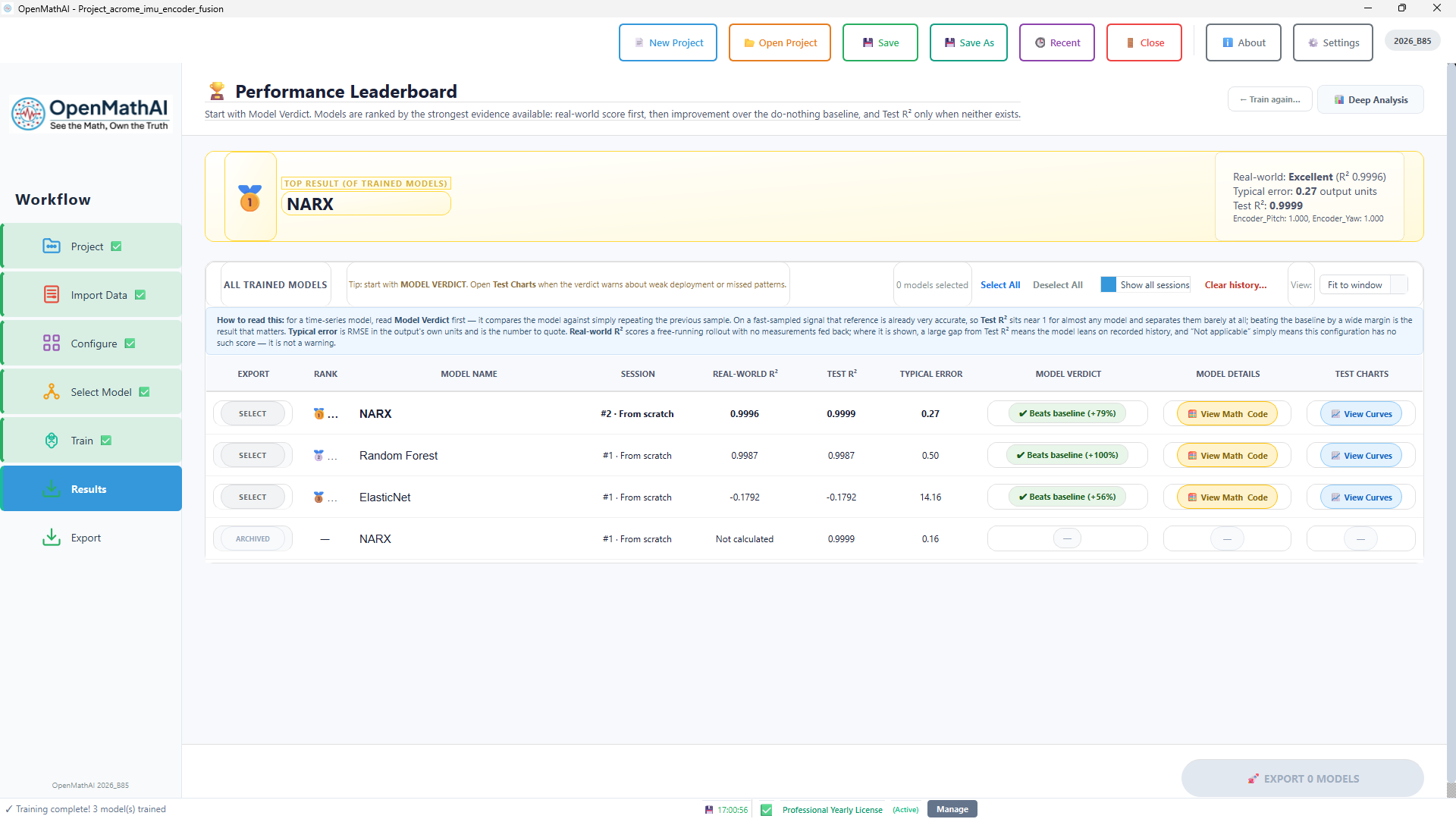Click the gold medal icon in NARX row
The height and width of the screenshot is (819, 1456).
point(319,413)
